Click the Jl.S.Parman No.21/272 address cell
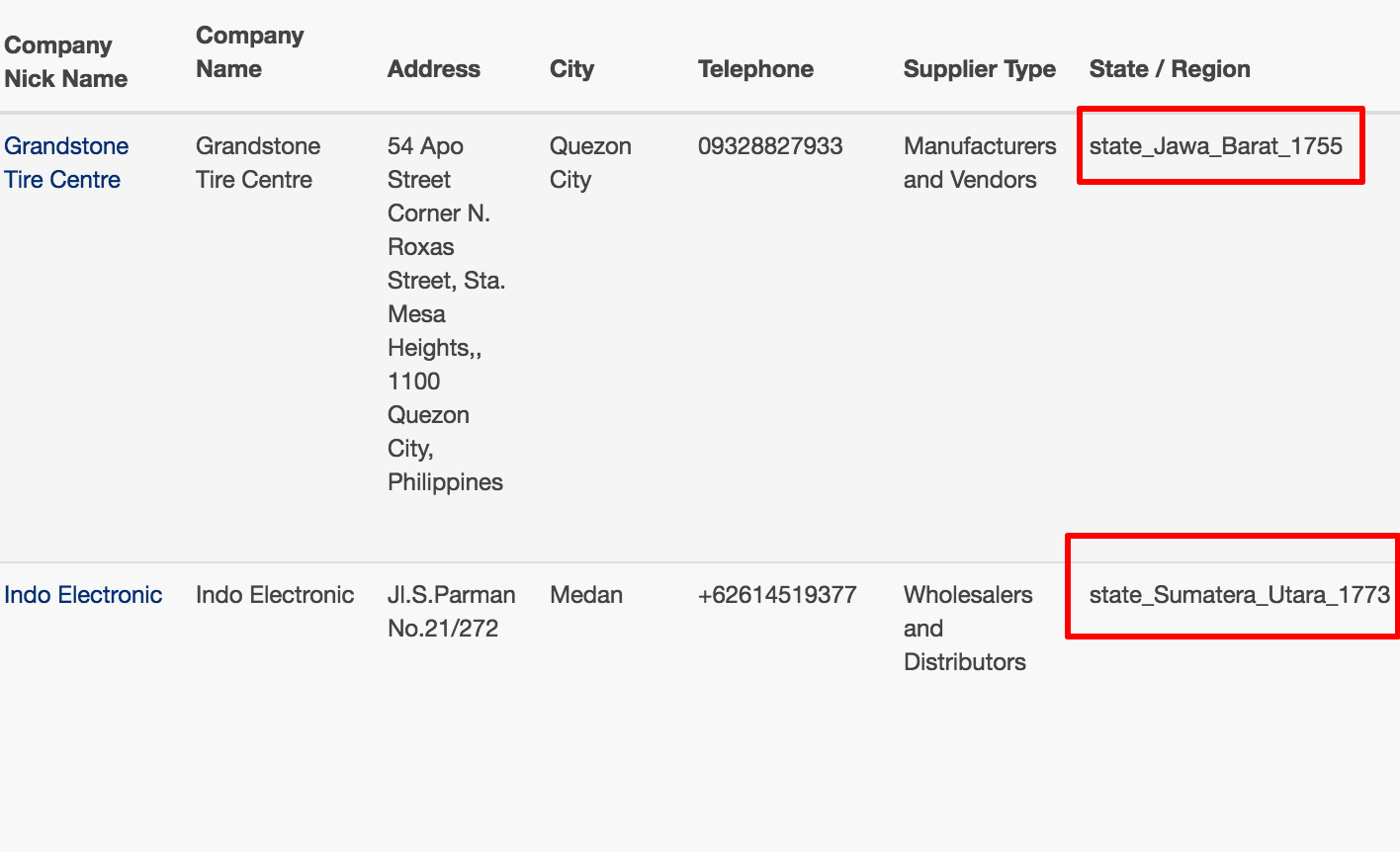This screenshot has height=852, width=1400. click(451, 612)
